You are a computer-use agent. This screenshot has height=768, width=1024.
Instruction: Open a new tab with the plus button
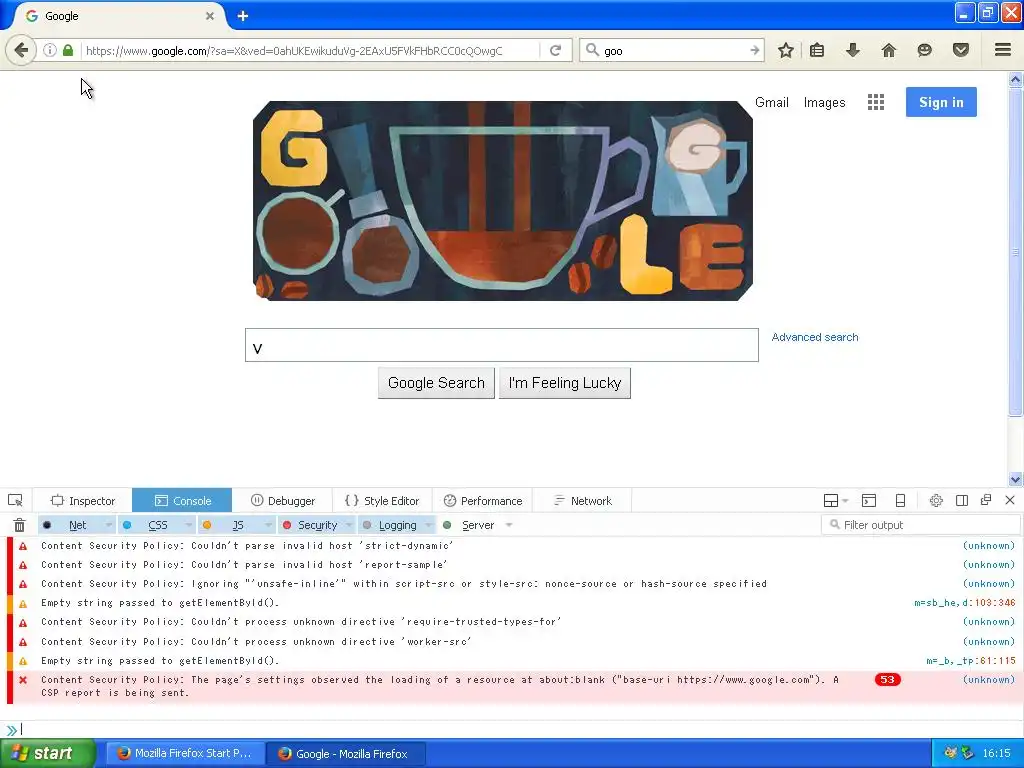(x=242, y=16)
